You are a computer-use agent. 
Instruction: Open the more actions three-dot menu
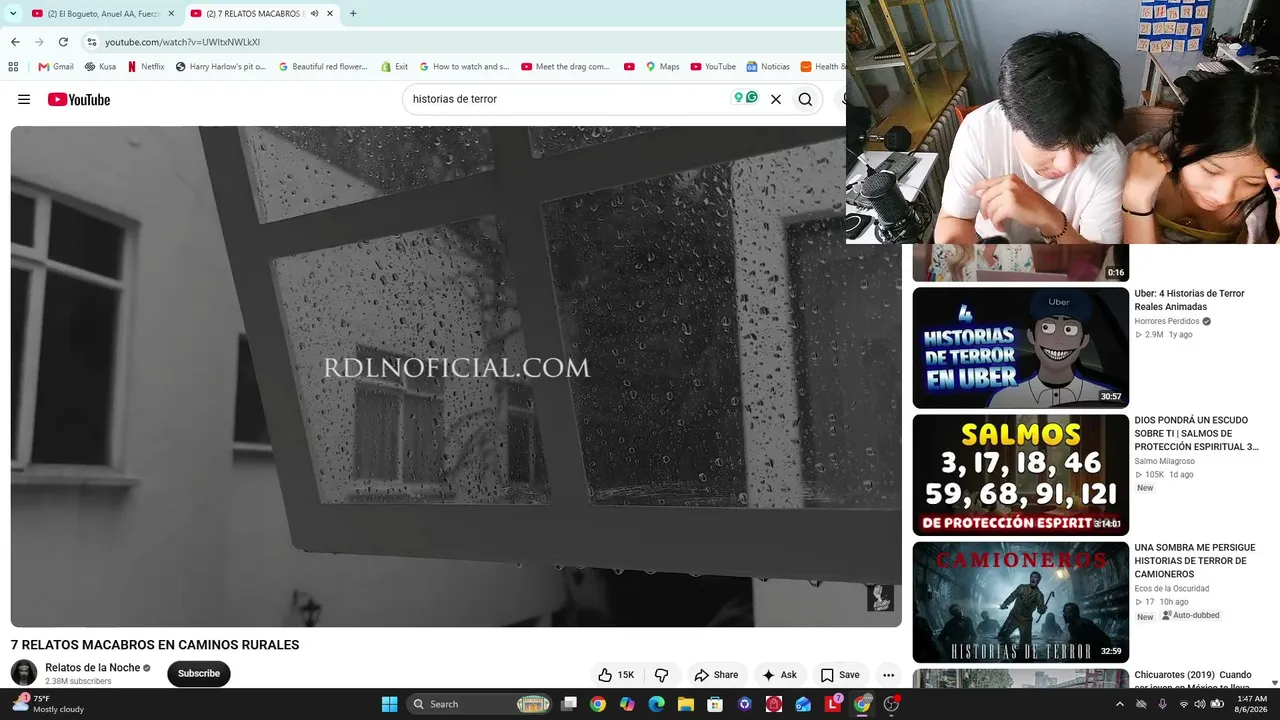[888, 675]
